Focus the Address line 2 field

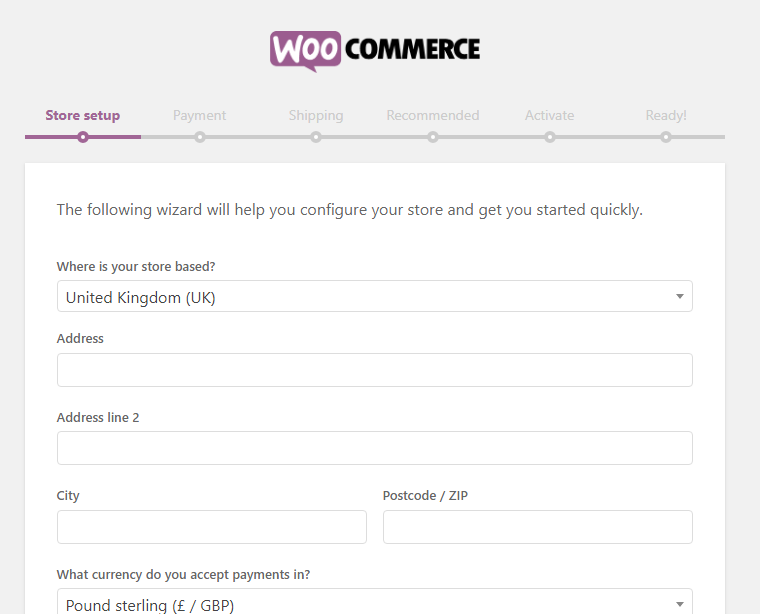(x=375, y=448)
